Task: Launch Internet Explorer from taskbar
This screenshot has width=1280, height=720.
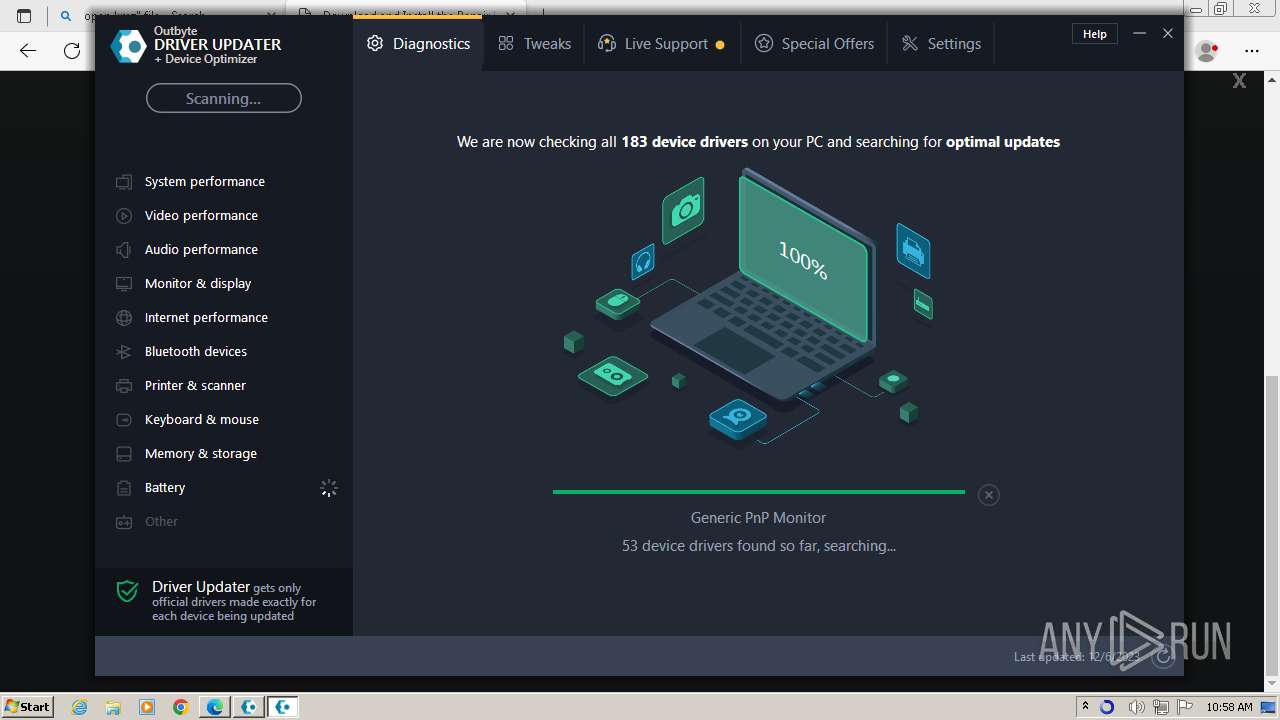Action: pos(79,707)
